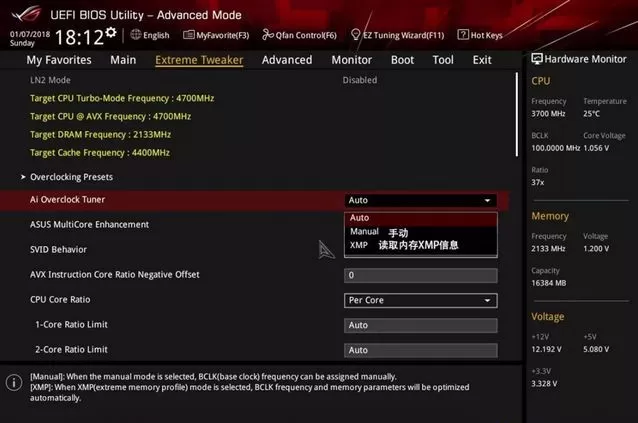Click the 18:12 clock display

[x=79, y=37]
